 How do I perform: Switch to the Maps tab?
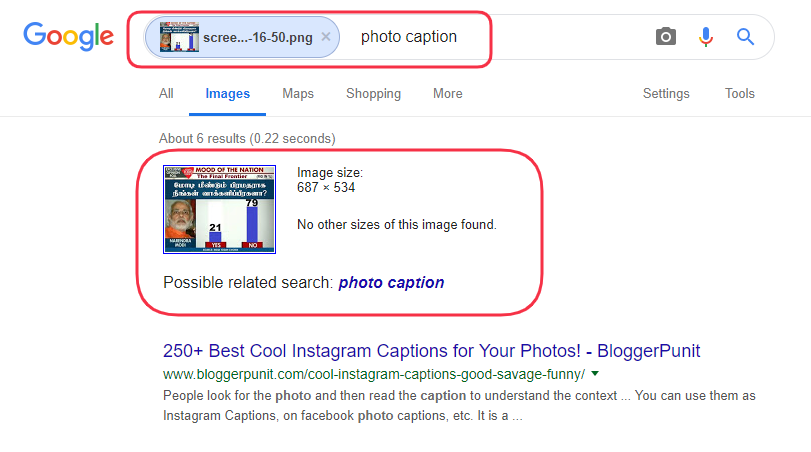pyautogui.click(x=298, y=94)
